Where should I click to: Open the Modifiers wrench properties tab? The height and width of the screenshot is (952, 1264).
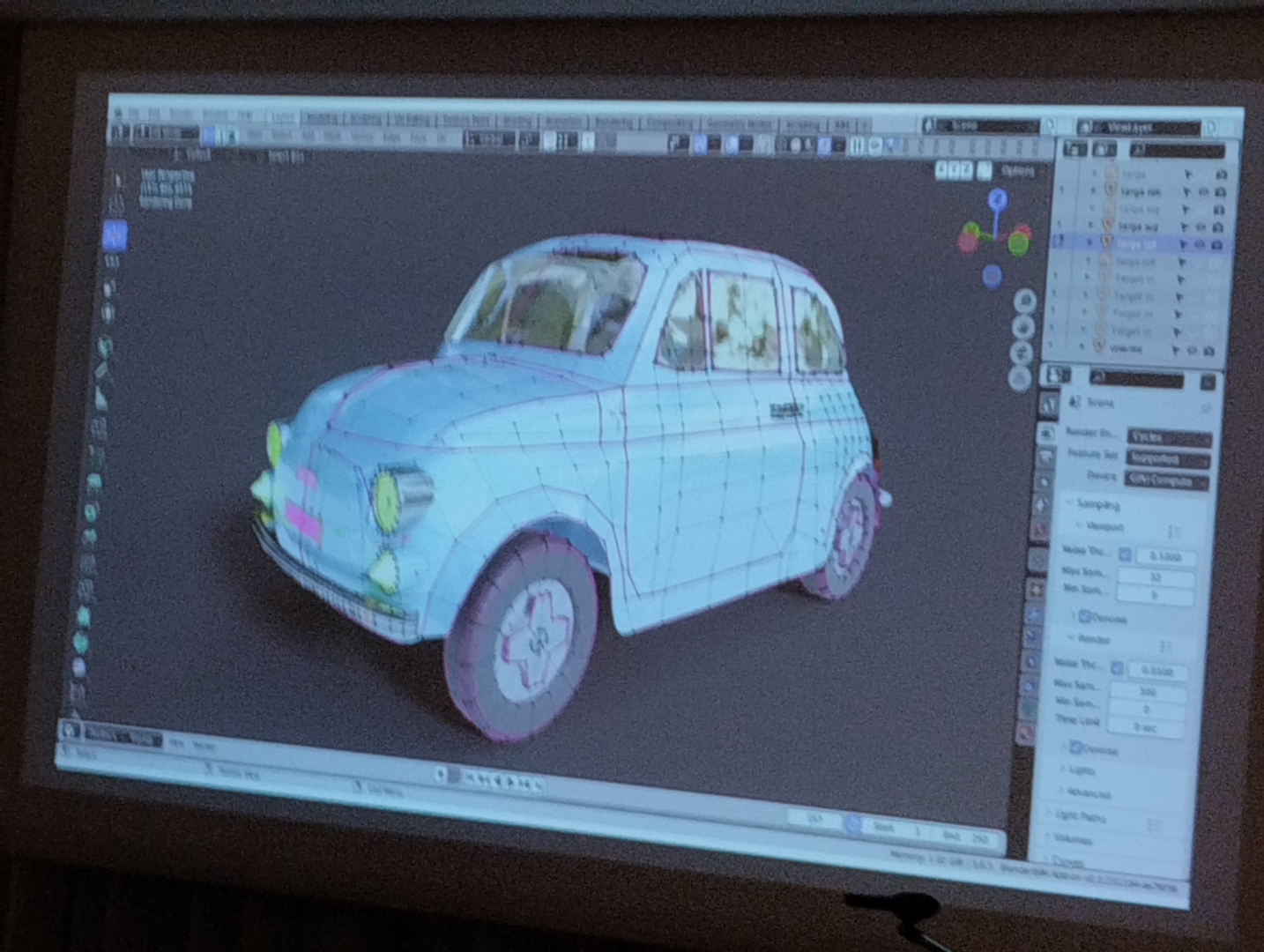click(x=1034, y=614)
